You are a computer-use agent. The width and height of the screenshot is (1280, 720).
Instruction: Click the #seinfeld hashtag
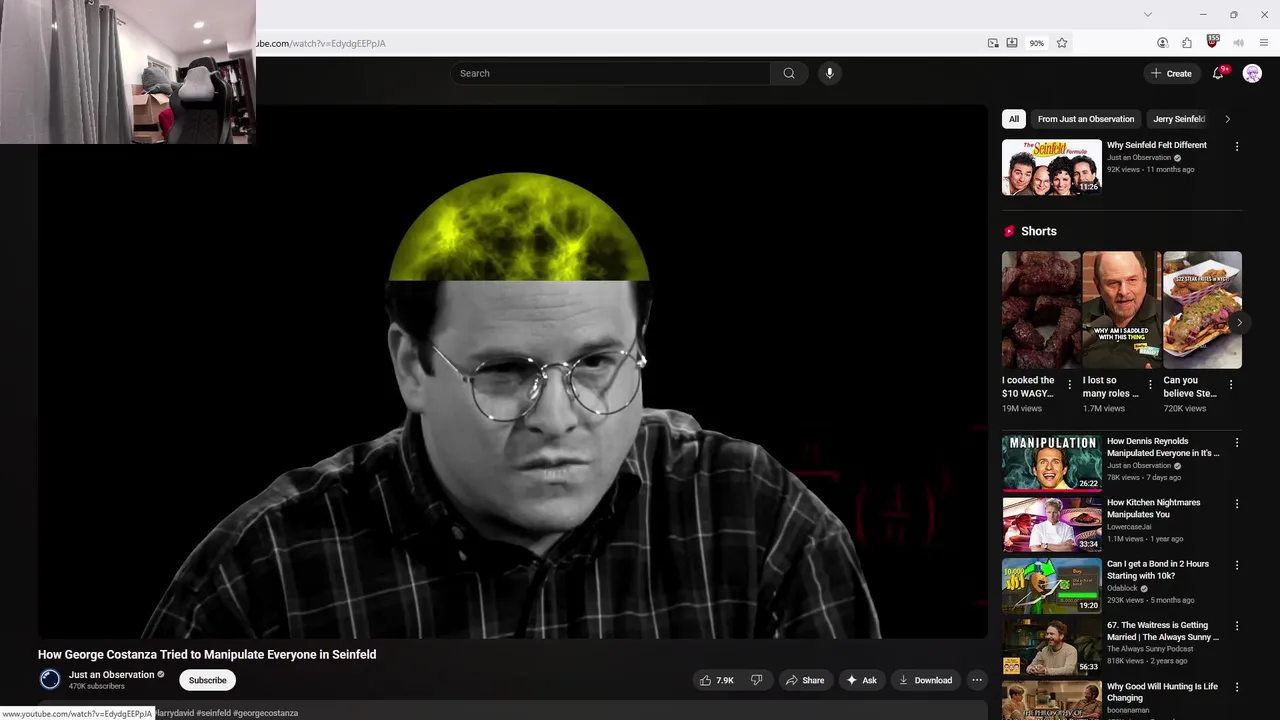pos(213,713)
